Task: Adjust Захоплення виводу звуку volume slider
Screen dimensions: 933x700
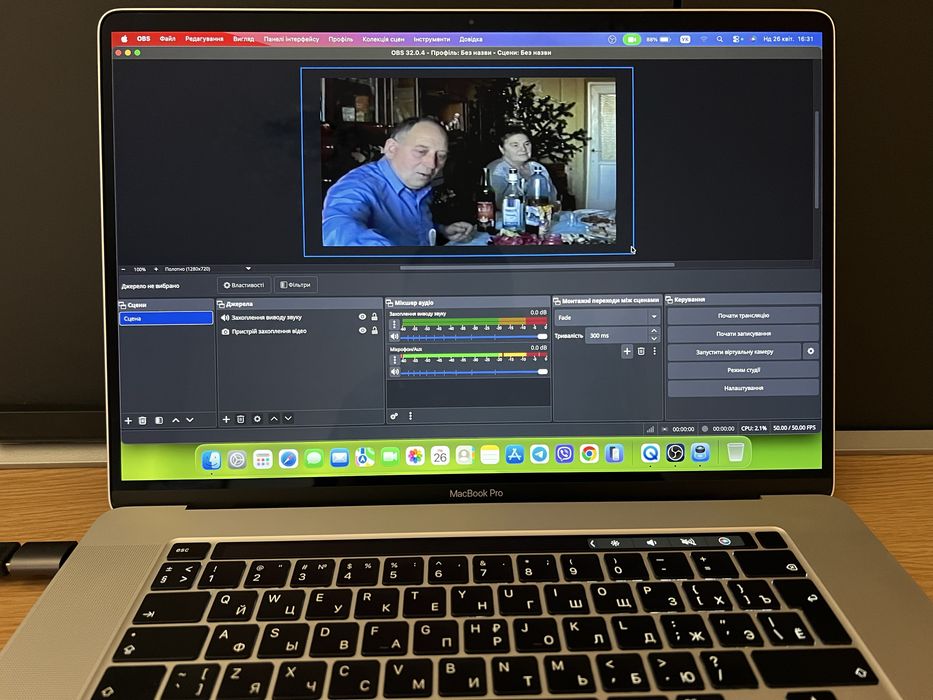Action: pyautogui.click(x=474, y=337)
